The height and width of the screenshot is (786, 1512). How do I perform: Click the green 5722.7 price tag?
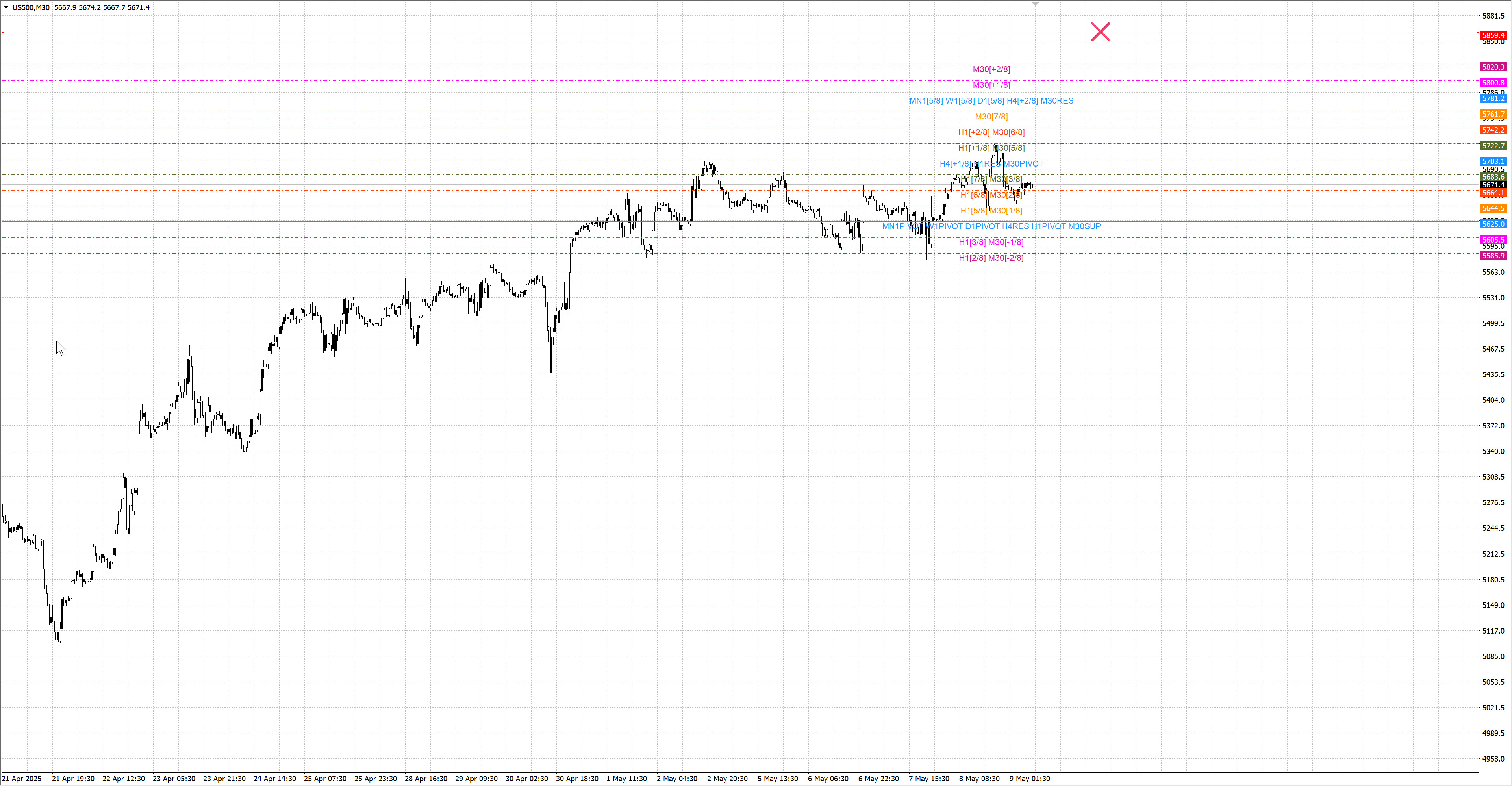point(1493,146)
